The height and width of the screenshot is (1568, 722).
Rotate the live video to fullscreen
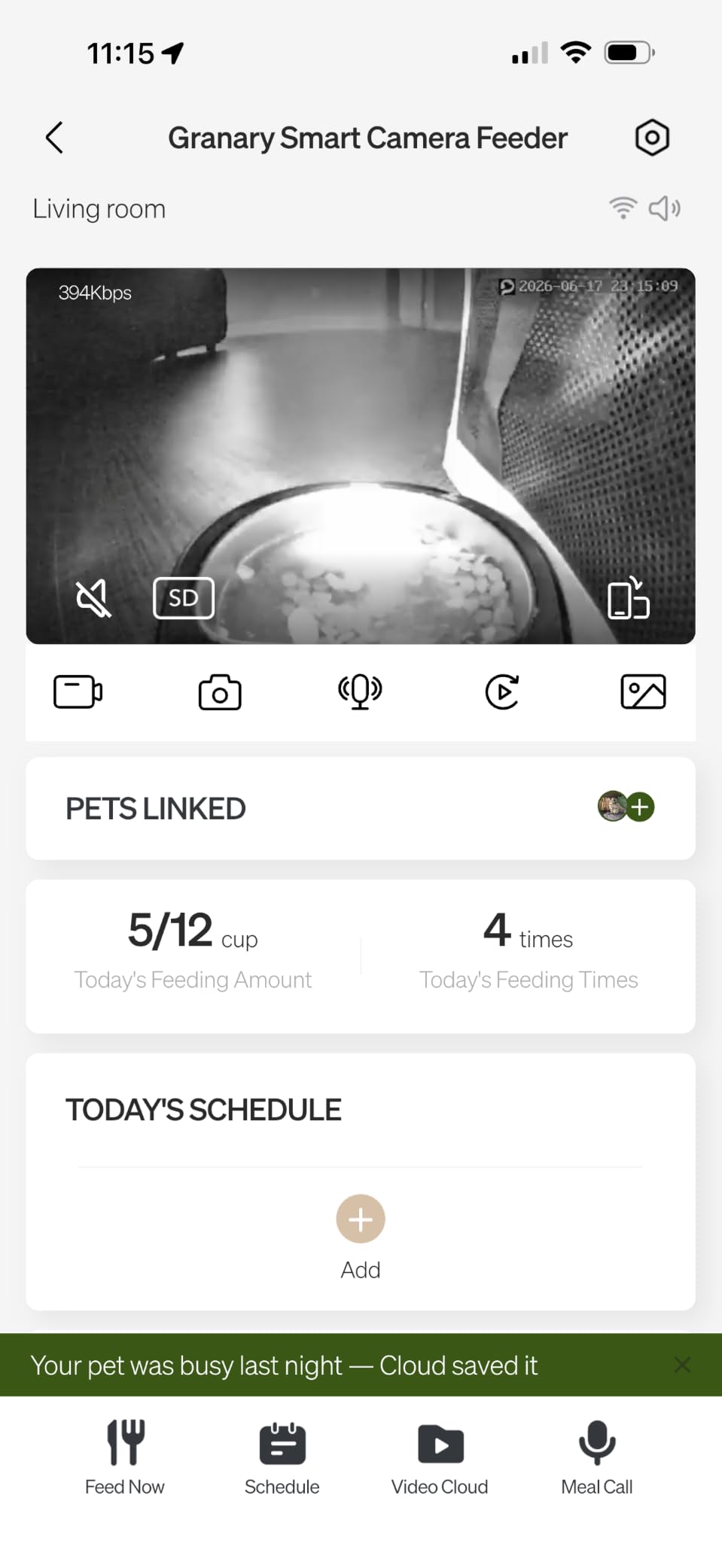(629, 597)
